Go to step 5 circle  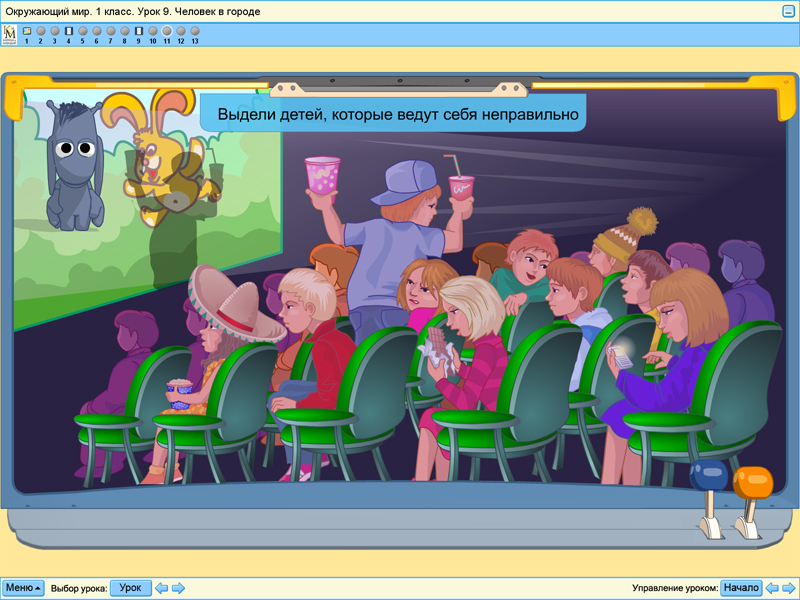[x=83, y=31]
